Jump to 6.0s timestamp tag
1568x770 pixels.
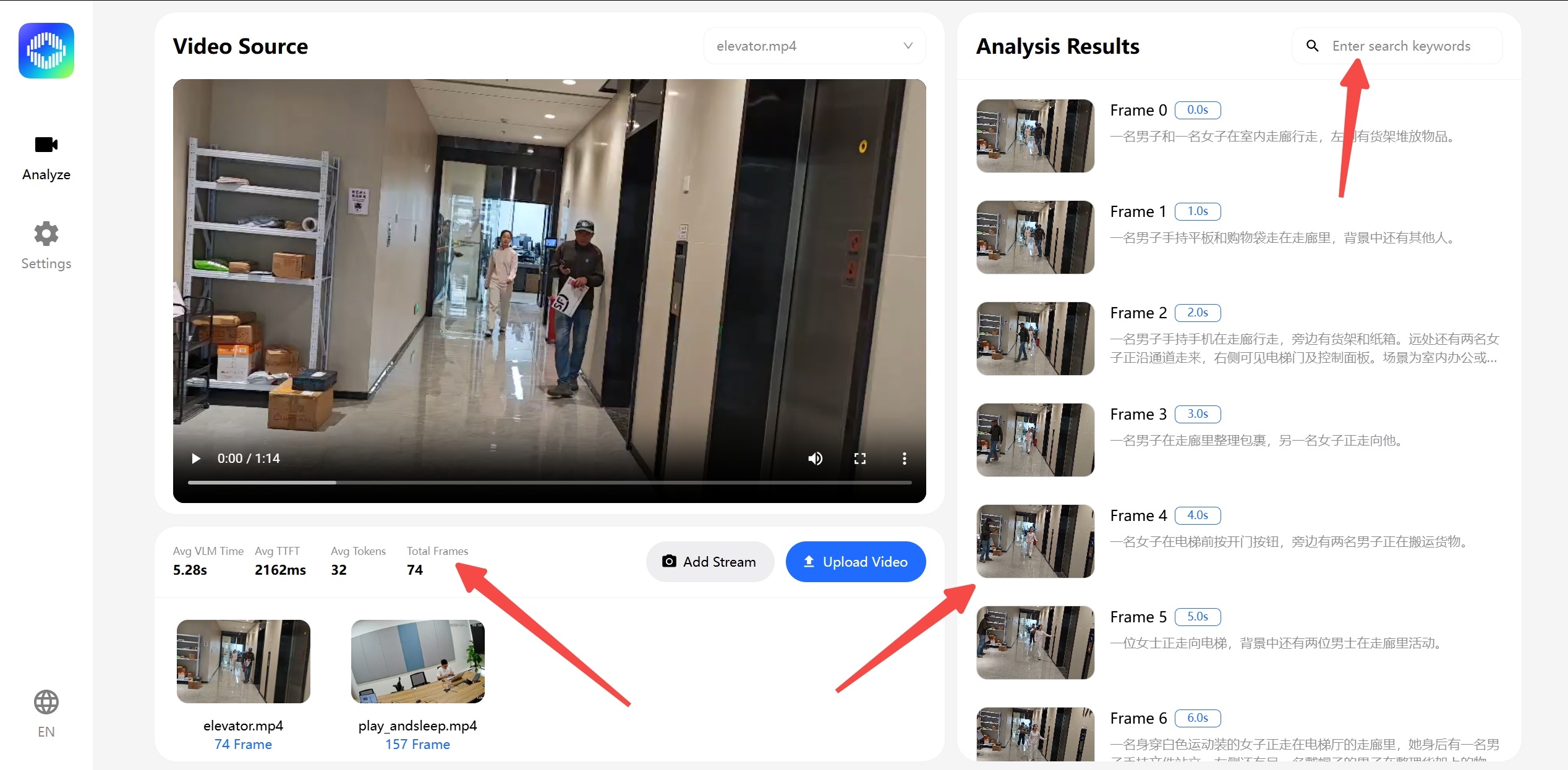(1198, 718)
